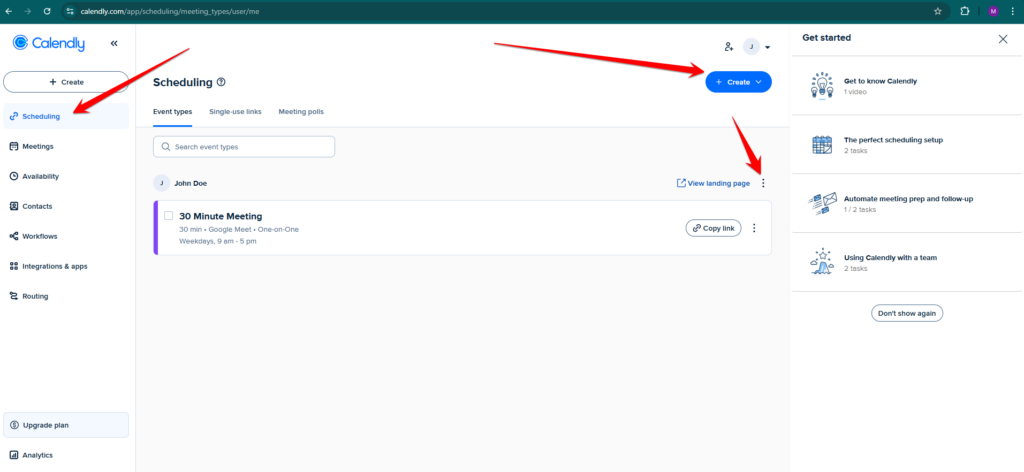1024x472 pixels.
Task: Close the Get started panel
Action: (1003, 38)
